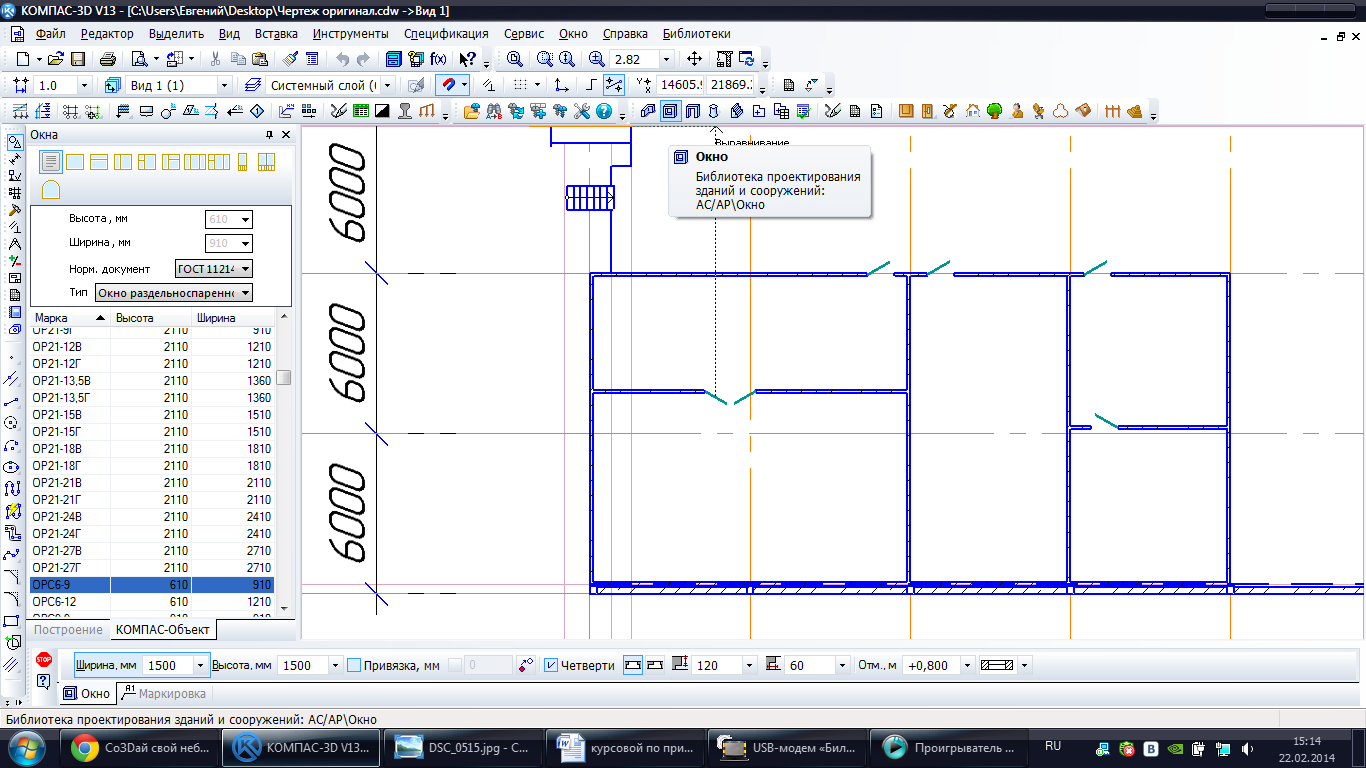This screenshot has height=768, width=1366.
Task: Click the Refresh image icon in view toolbar
Action: click(746, 59)
